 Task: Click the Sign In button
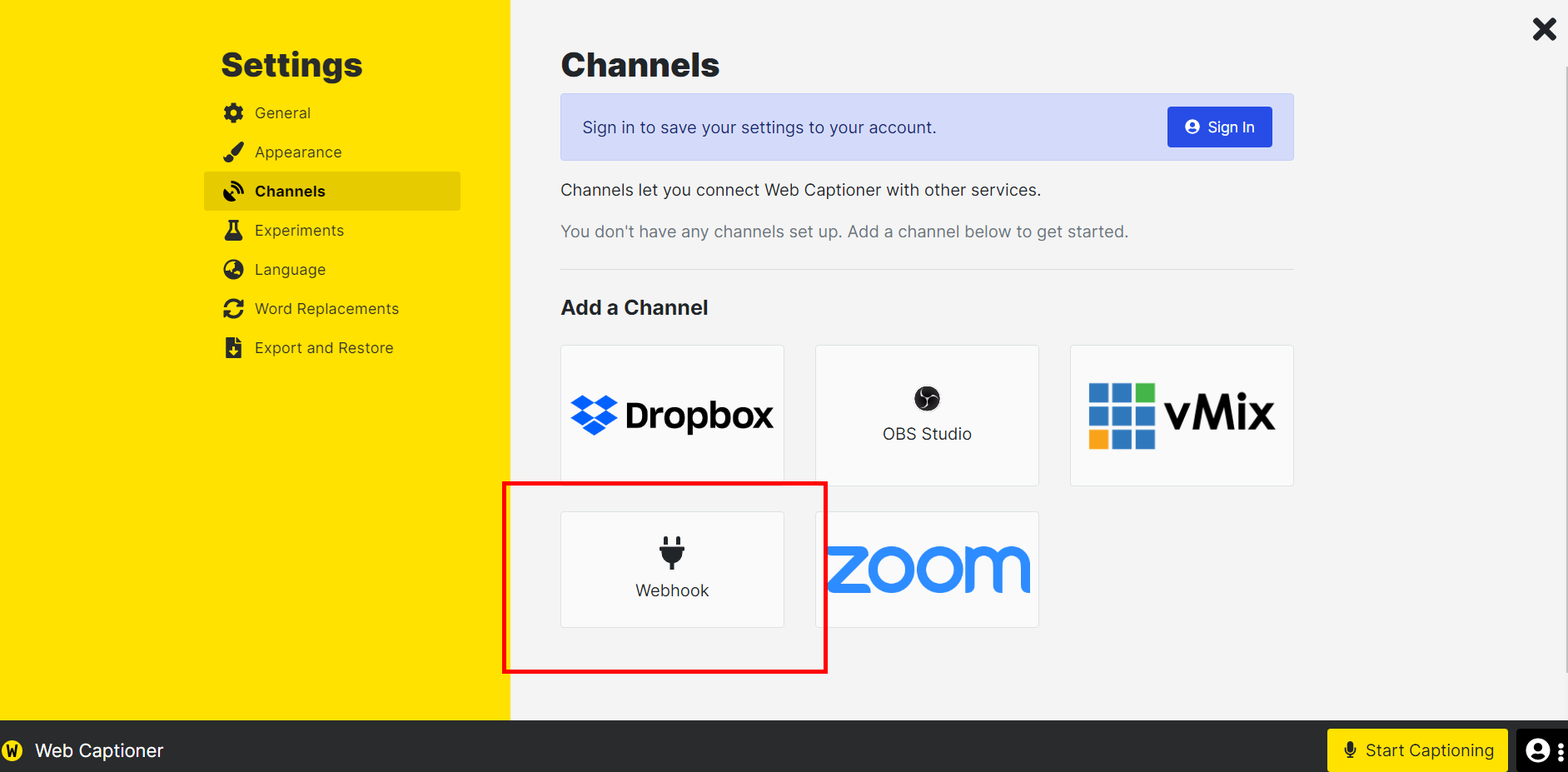1219,127
